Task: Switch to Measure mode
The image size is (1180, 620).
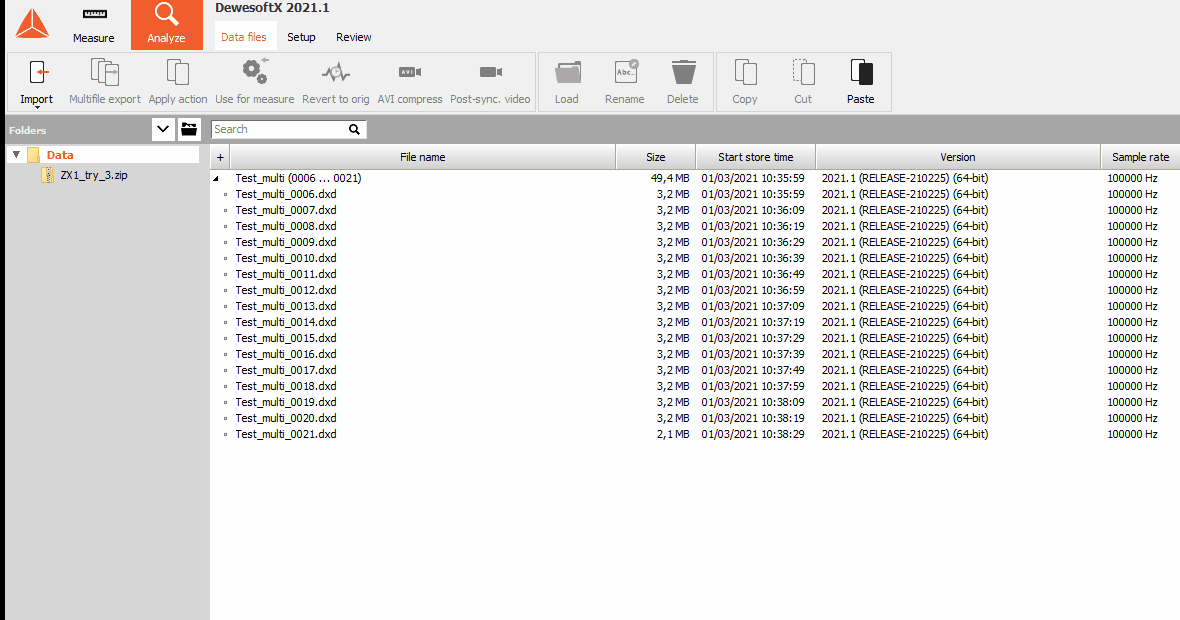Action: pyautogui.click(x=93, y=25)
